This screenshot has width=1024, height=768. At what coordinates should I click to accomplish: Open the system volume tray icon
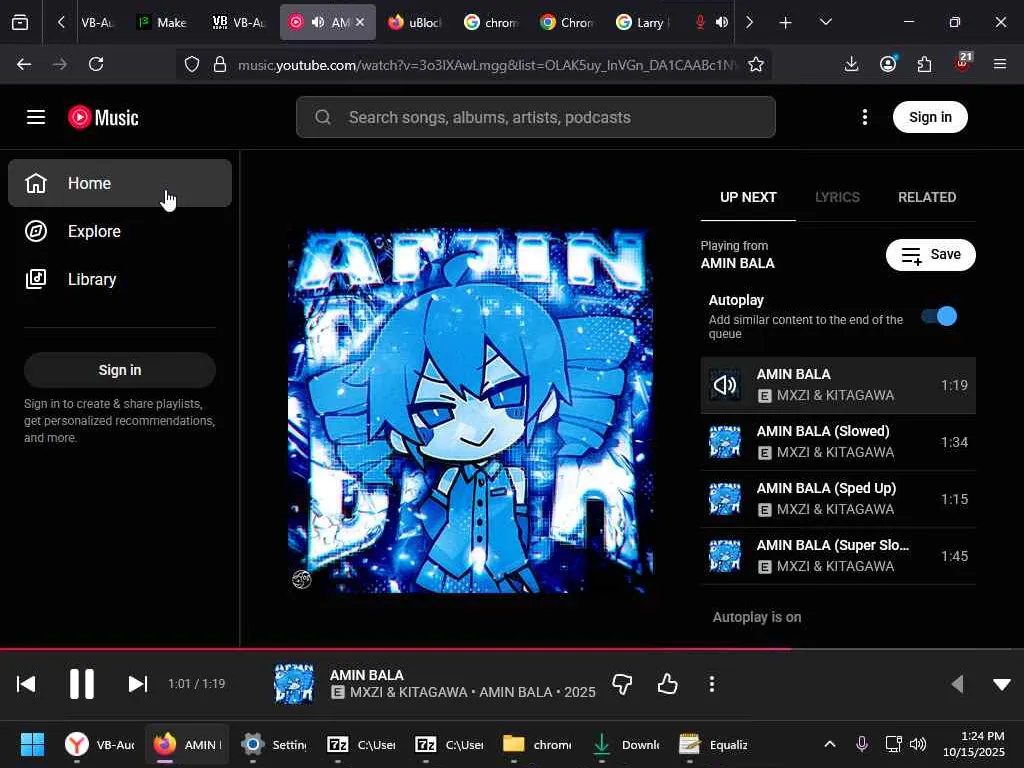[918, 744]
